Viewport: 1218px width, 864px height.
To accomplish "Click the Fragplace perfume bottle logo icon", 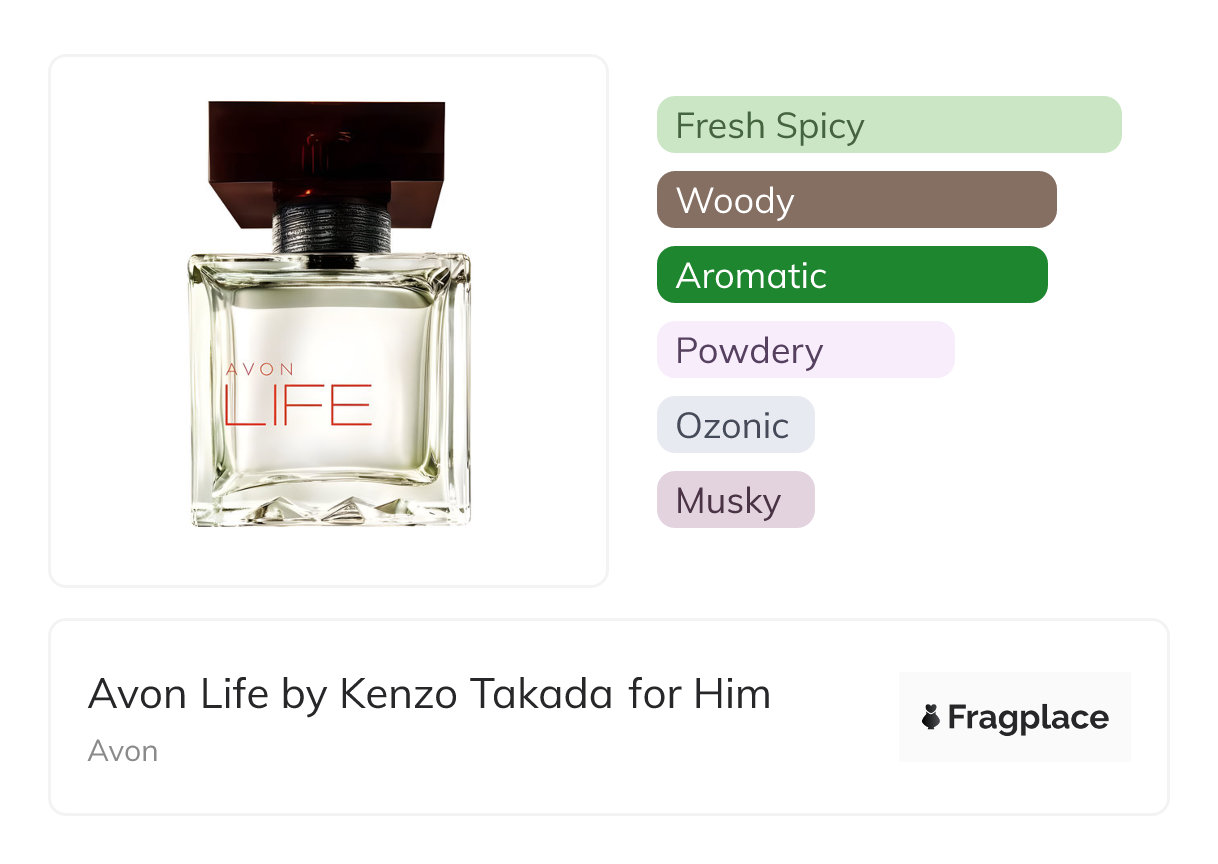I will pos(931,717).
